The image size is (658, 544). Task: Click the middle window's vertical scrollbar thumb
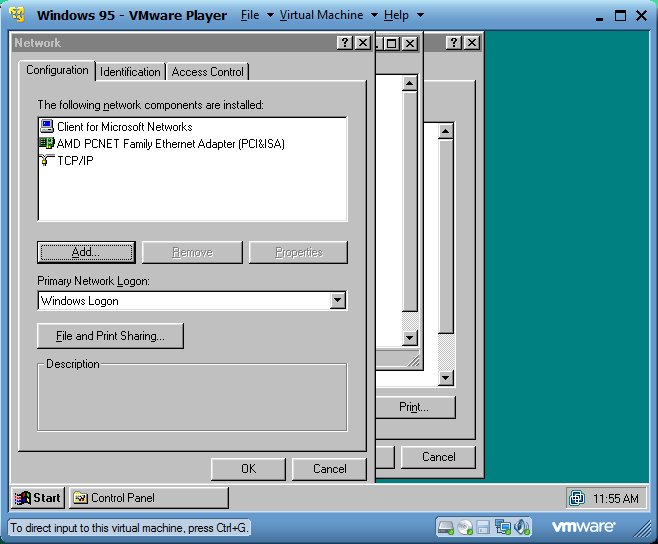(x=409, y=201)
